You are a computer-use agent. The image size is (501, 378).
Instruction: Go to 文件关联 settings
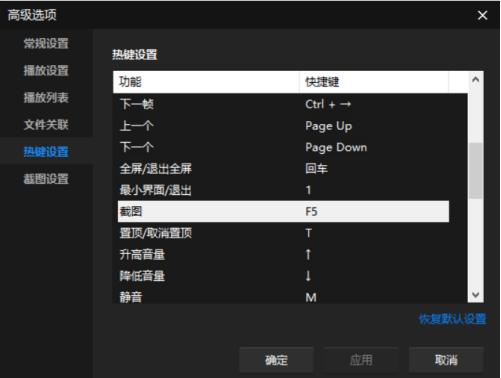click(46, 125)
